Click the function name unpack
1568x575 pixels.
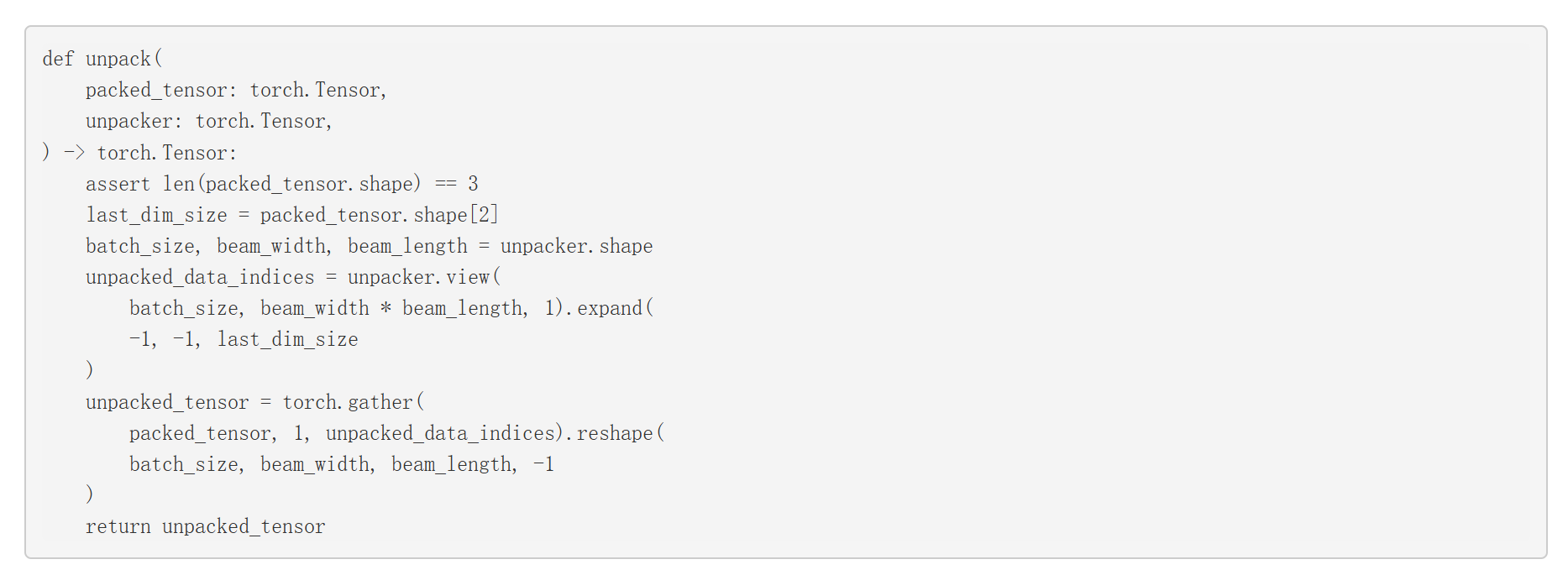coord(118,60)
